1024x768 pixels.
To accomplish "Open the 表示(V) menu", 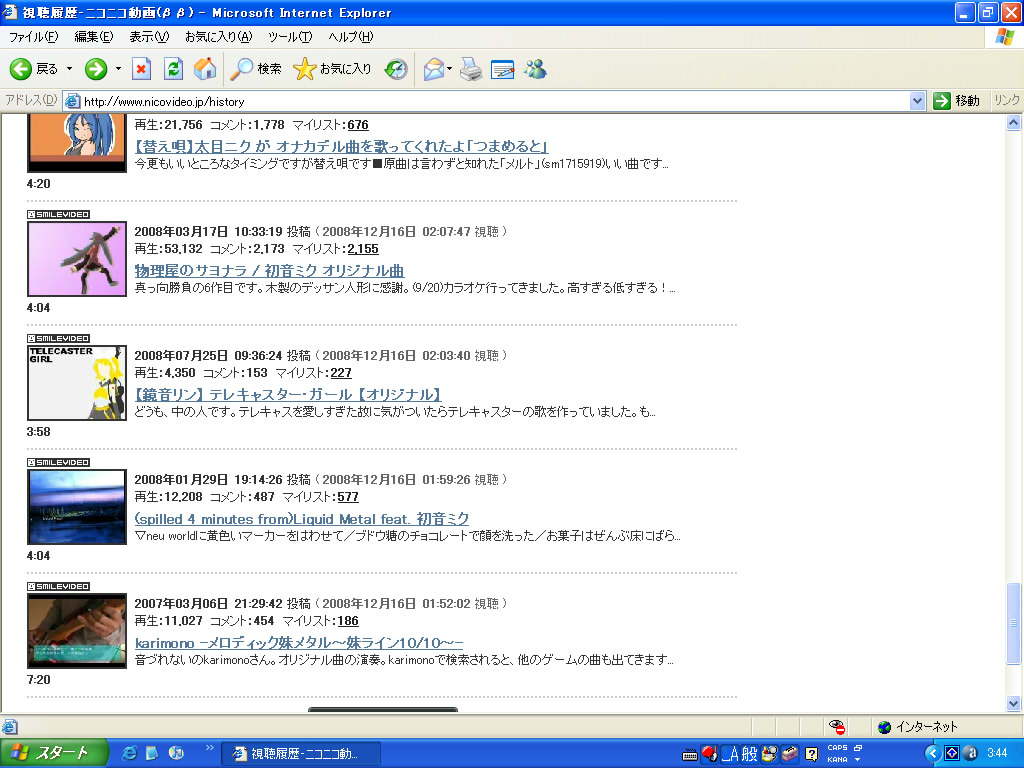I will click(x=149, y=37).
